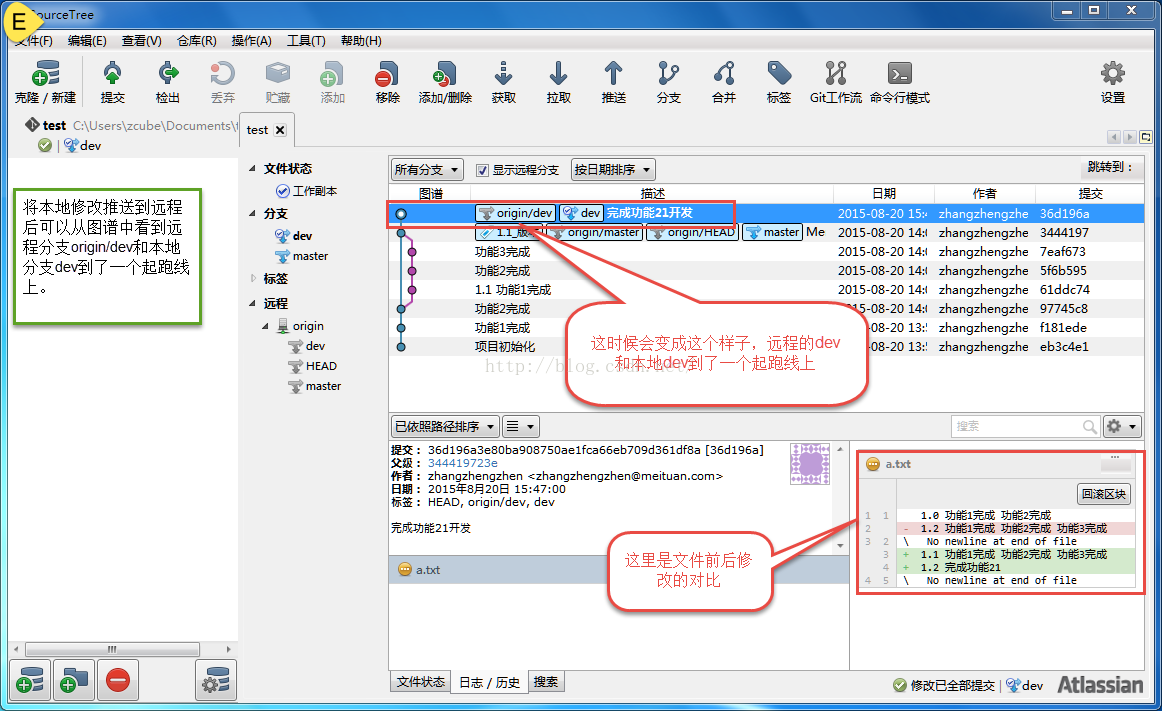The image size is (1162, 711).
Task: Expand the 标签 sidebar section
Action: pos(253,279)
